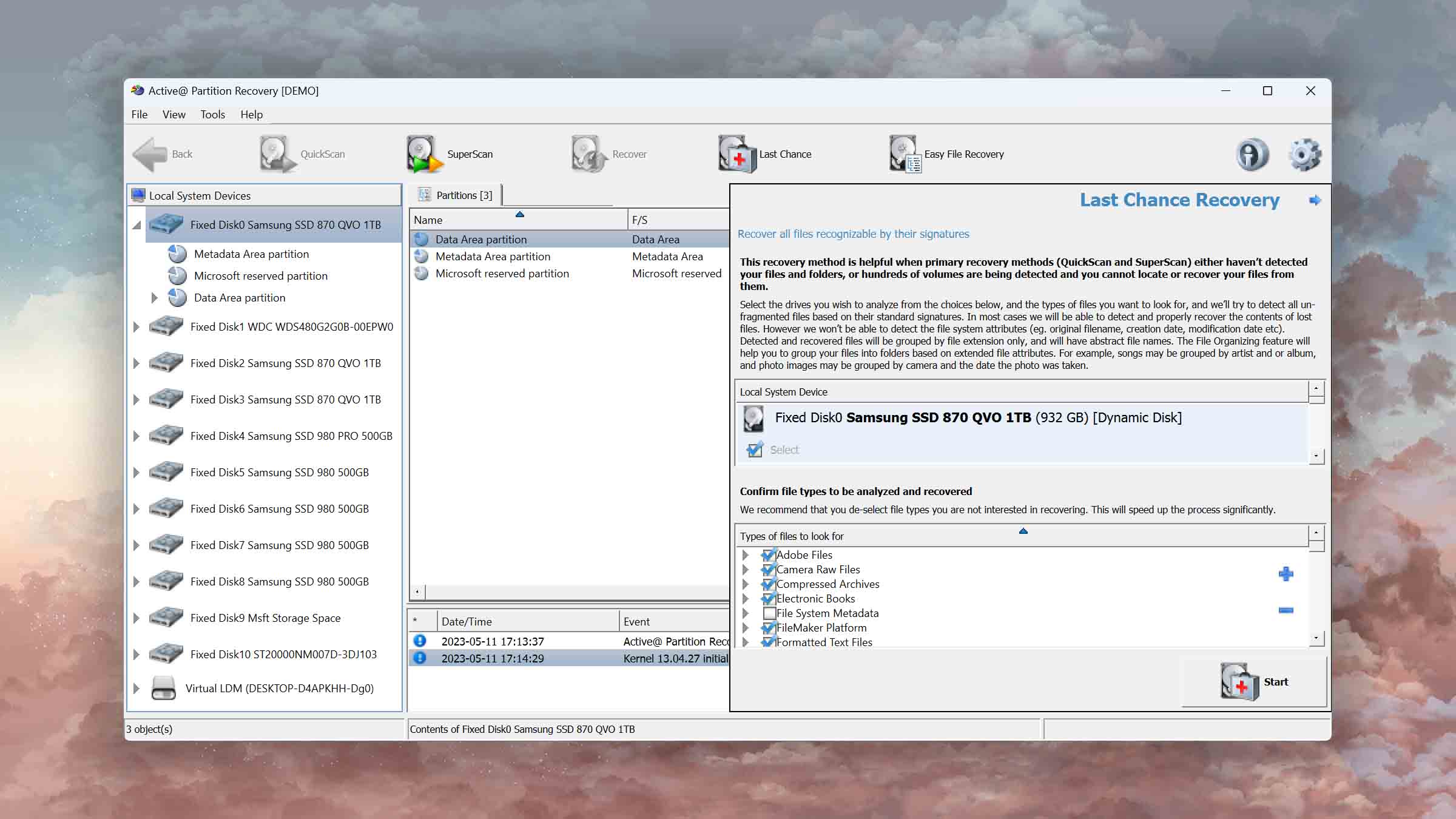Click the blue minus icon beside file types
Screen dimensions: 1456x819
coord(1286,610)
